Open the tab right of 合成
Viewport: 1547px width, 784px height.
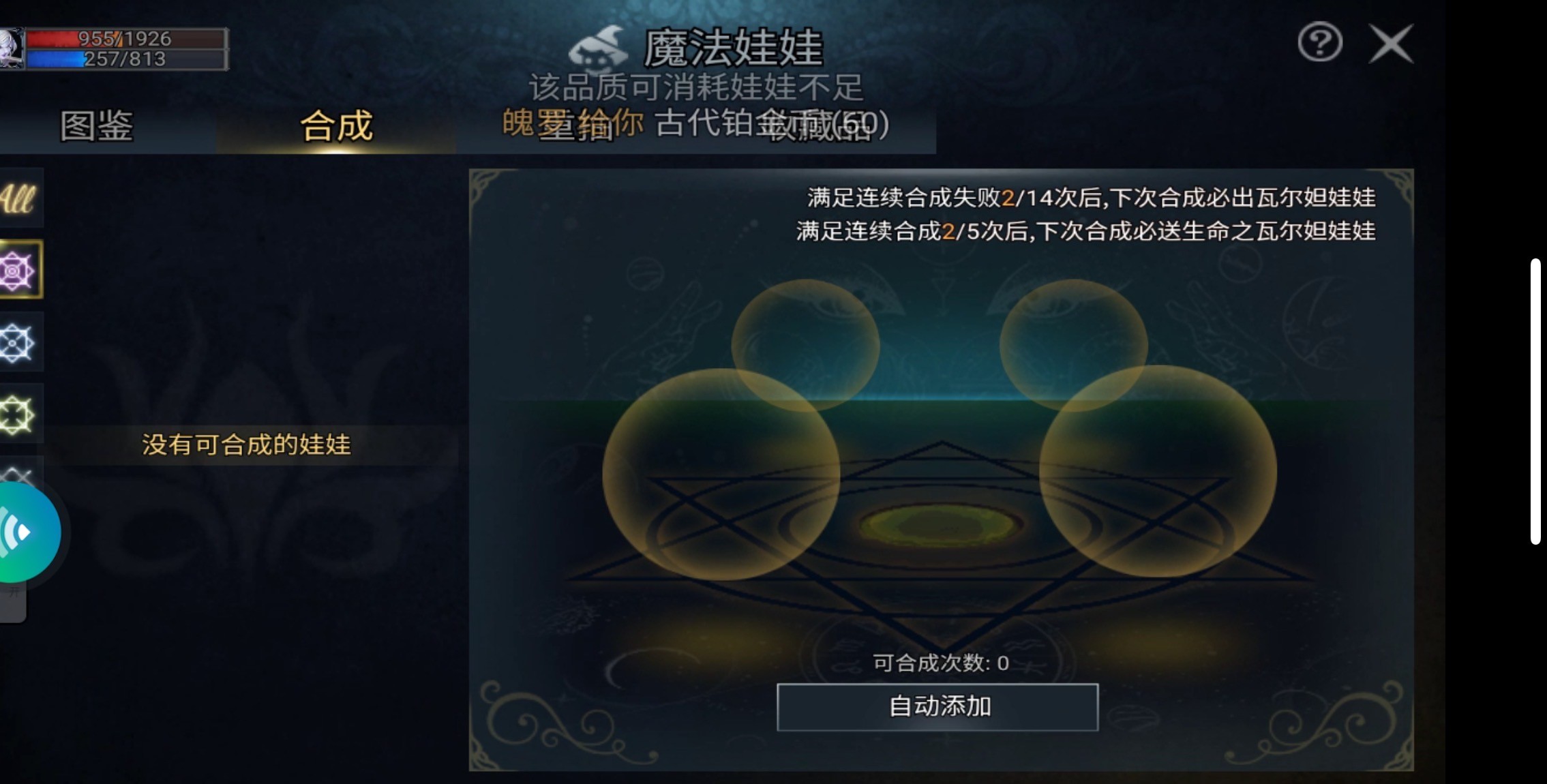(576, 126)
